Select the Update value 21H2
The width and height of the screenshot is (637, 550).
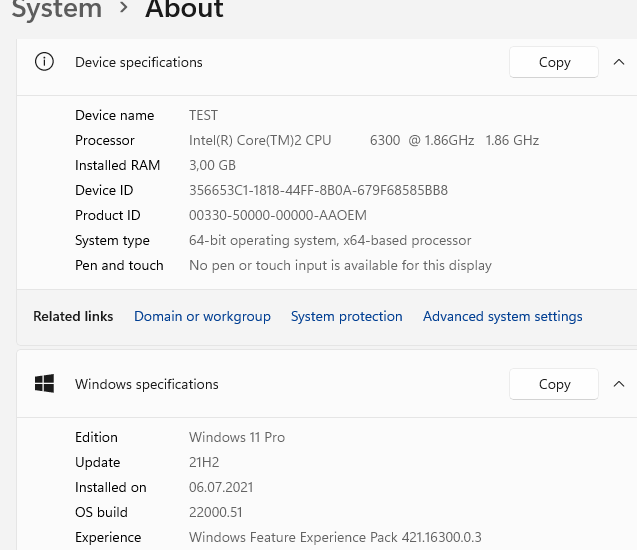(204, 462)
